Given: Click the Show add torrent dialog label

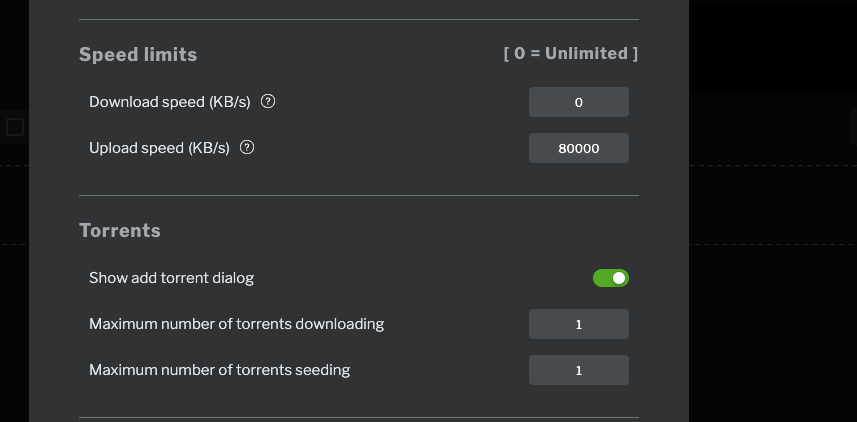Looking at the screenshot, I should [171, 278].
